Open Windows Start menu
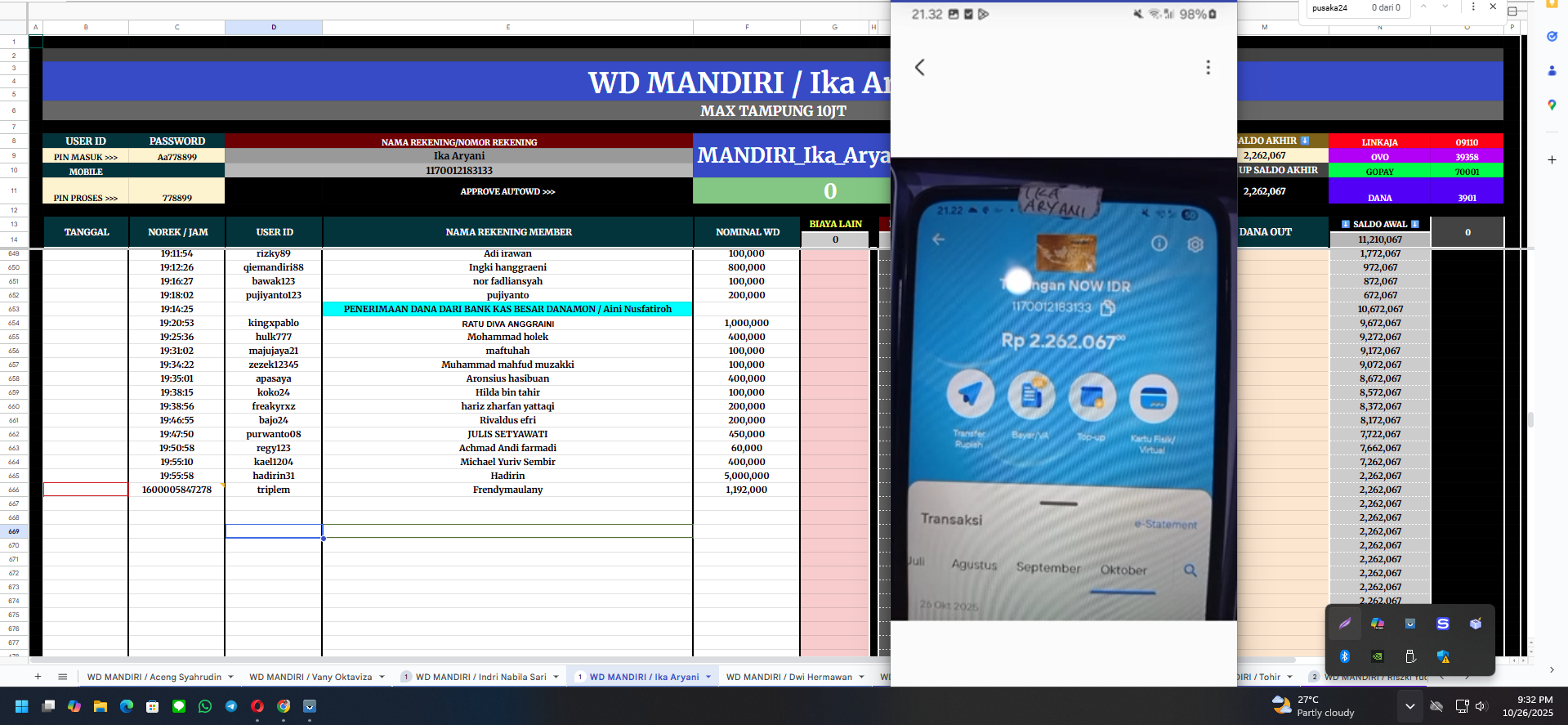 (x=22, y=706)
